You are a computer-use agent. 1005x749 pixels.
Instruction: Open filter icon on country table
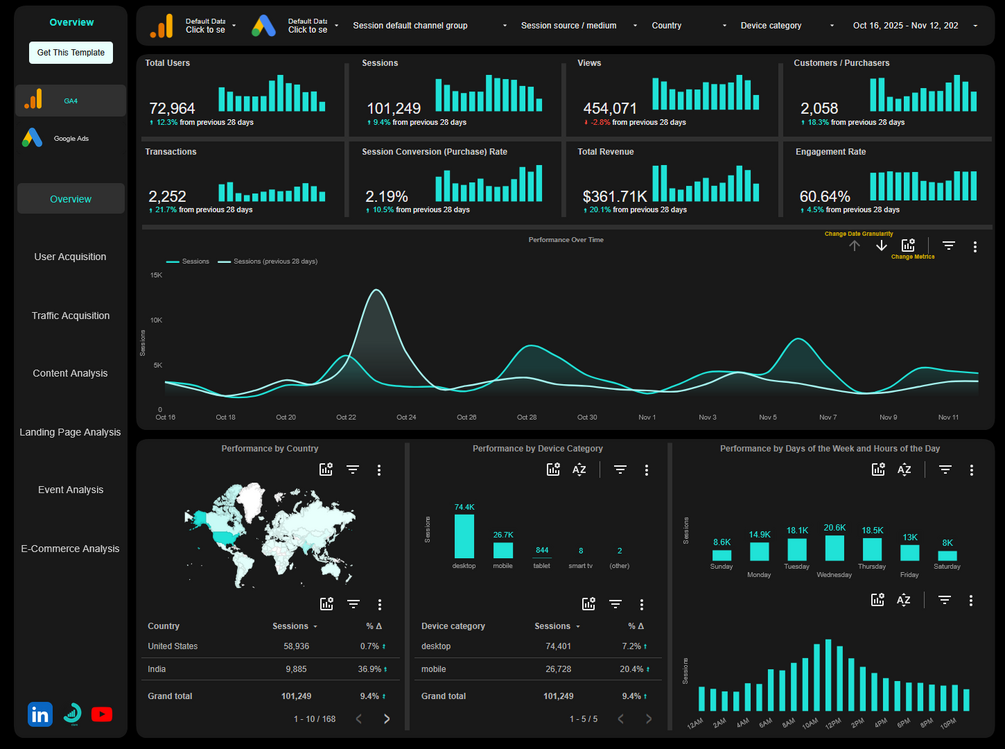(353, 604)
